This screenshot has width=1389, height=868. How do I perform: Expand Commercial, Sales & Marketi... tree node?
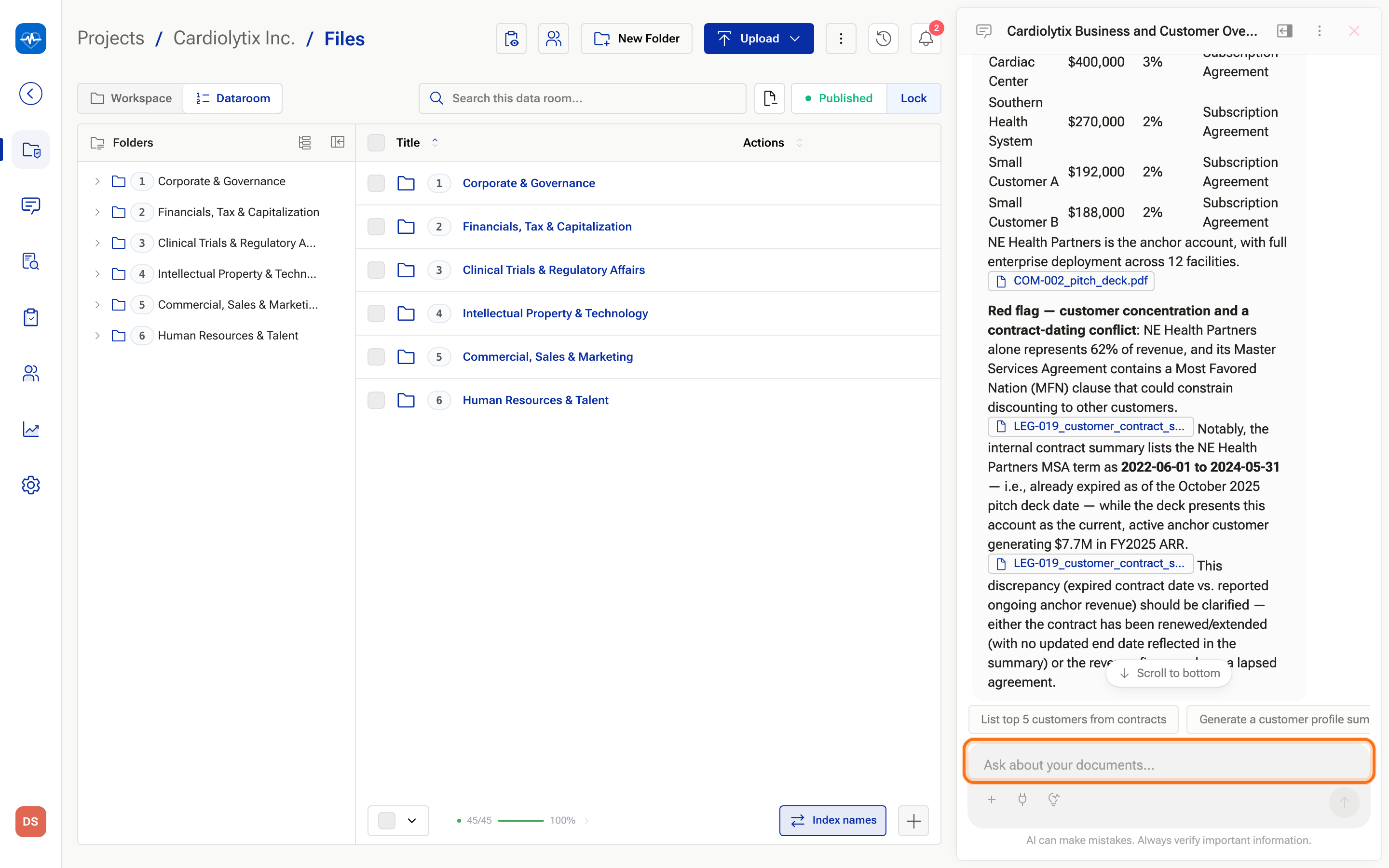click(x=97, y=305)
